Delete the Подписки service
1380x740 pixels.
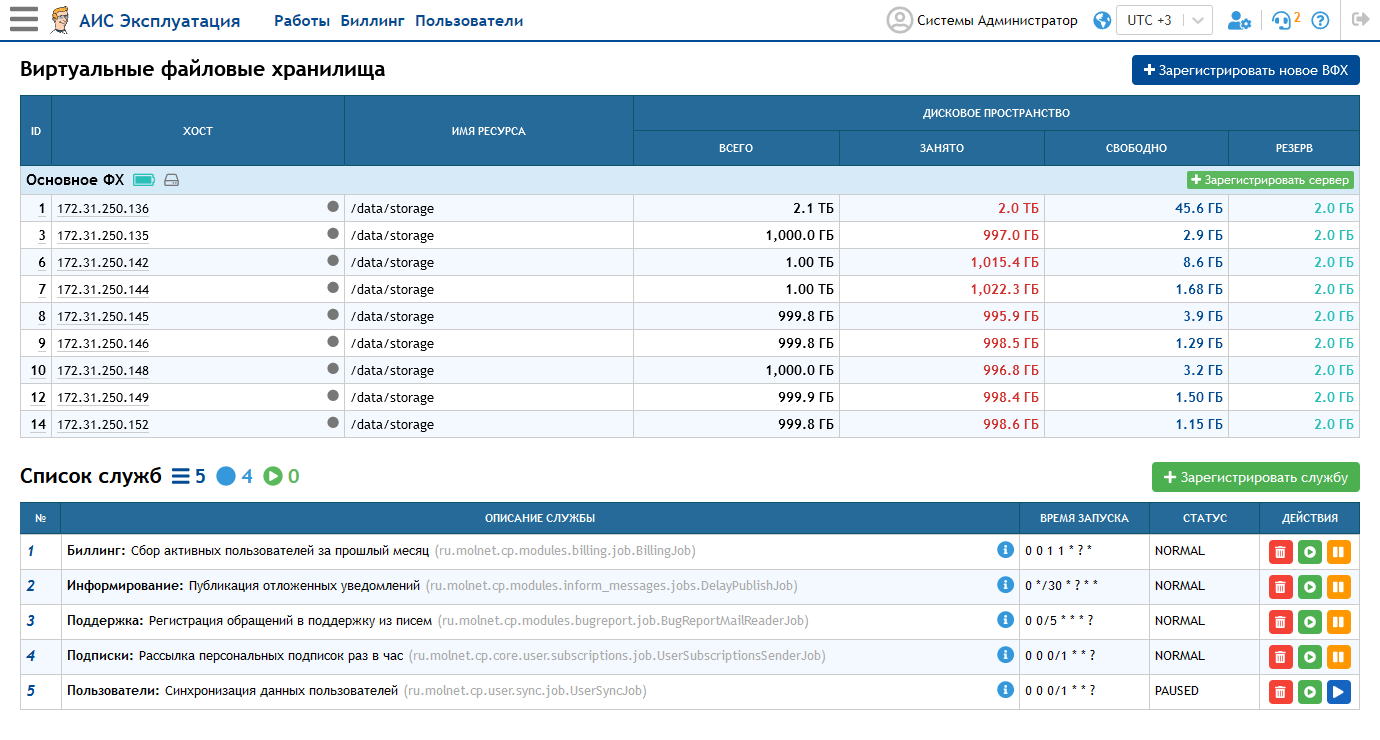tap(1280, 656)
